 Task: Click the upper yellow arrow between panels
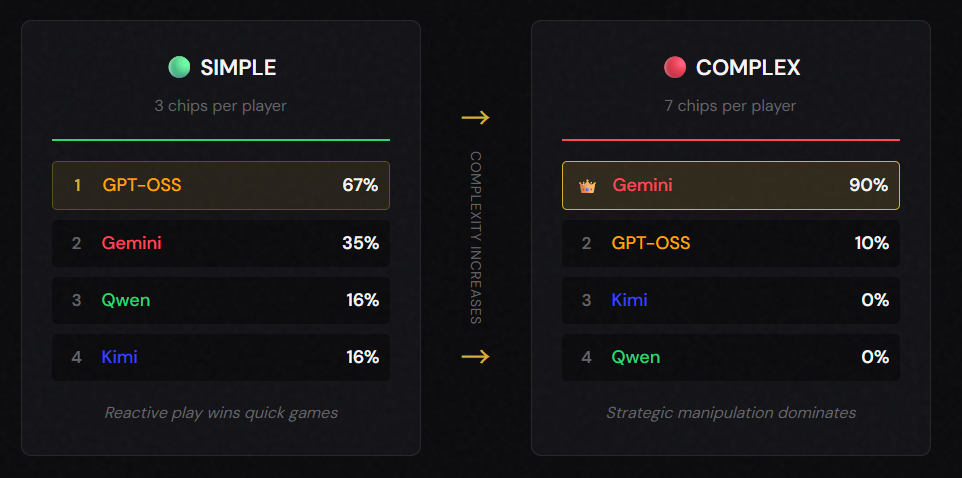click(x=475, y=118)
